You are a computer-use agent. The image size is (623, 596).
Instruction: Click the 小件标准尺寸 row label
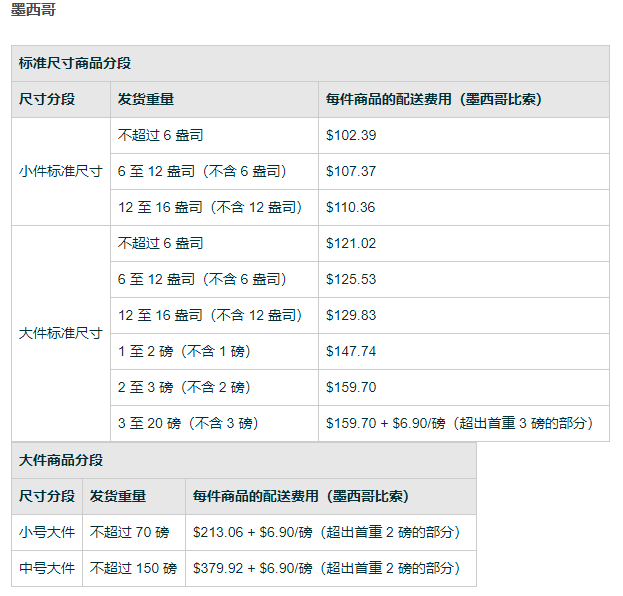(60, 171)
